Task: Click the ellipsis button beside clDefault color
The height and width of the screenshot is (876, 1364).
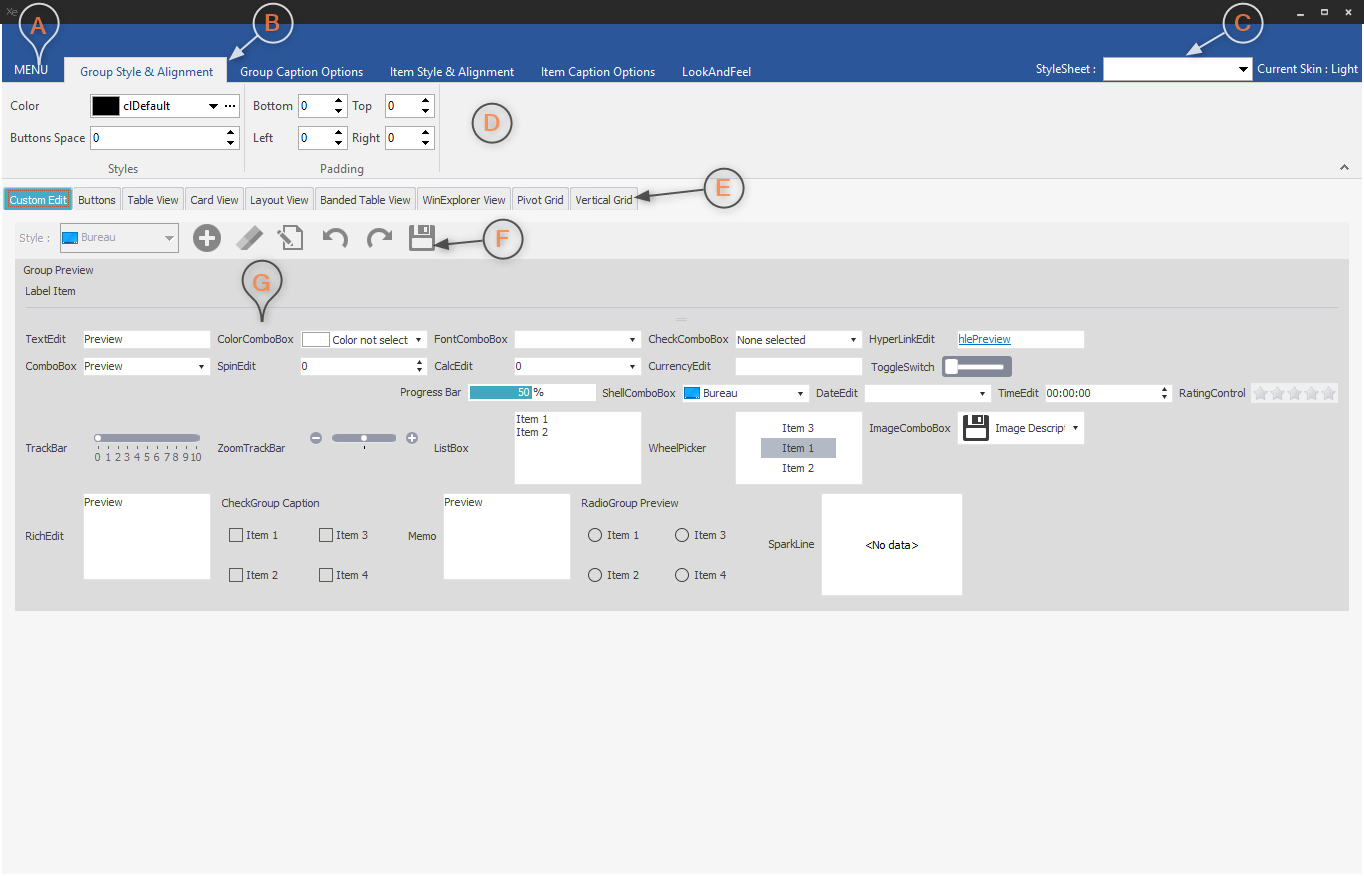Action: 230,106
